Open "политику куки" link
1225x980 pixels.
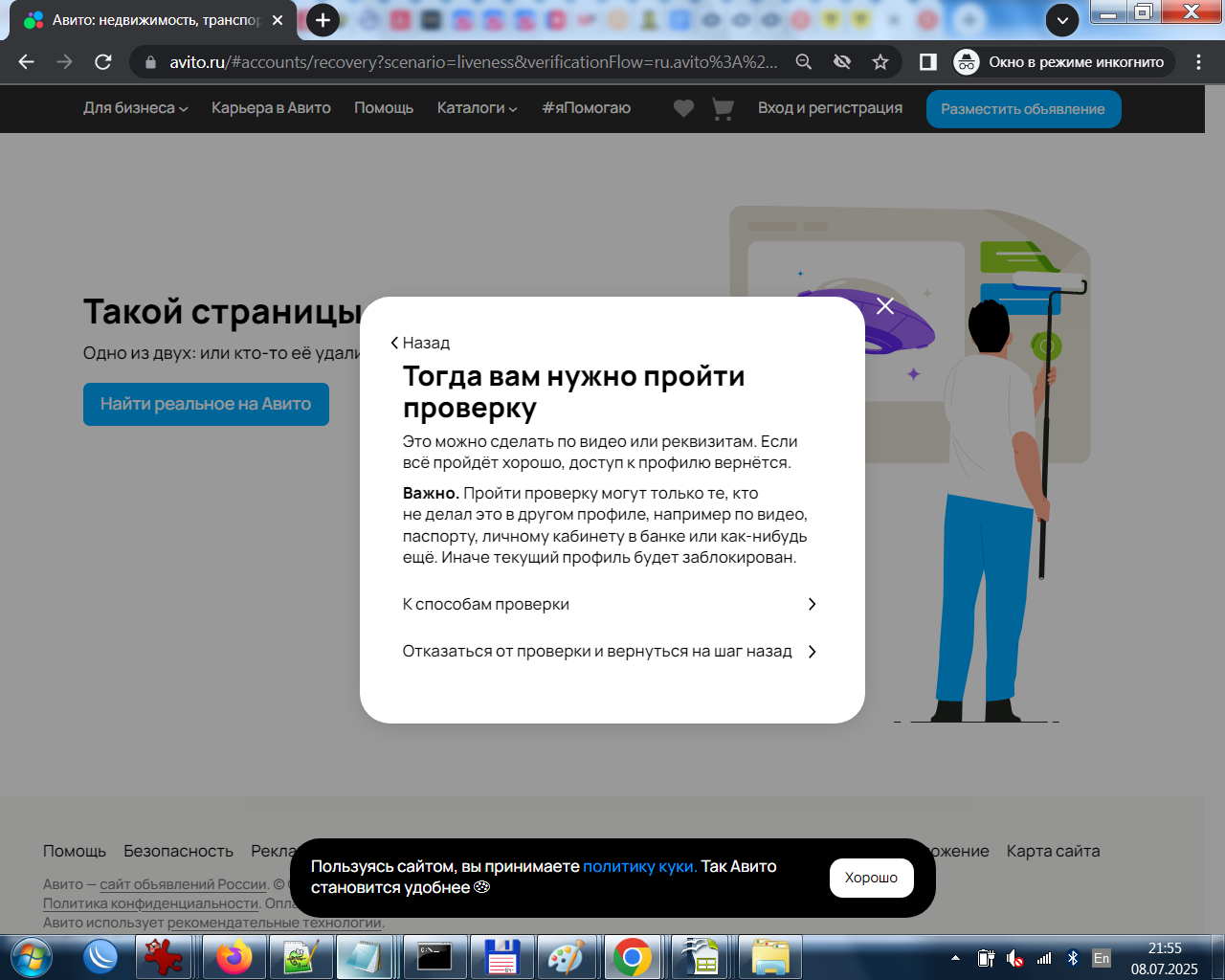click(639, 866)
